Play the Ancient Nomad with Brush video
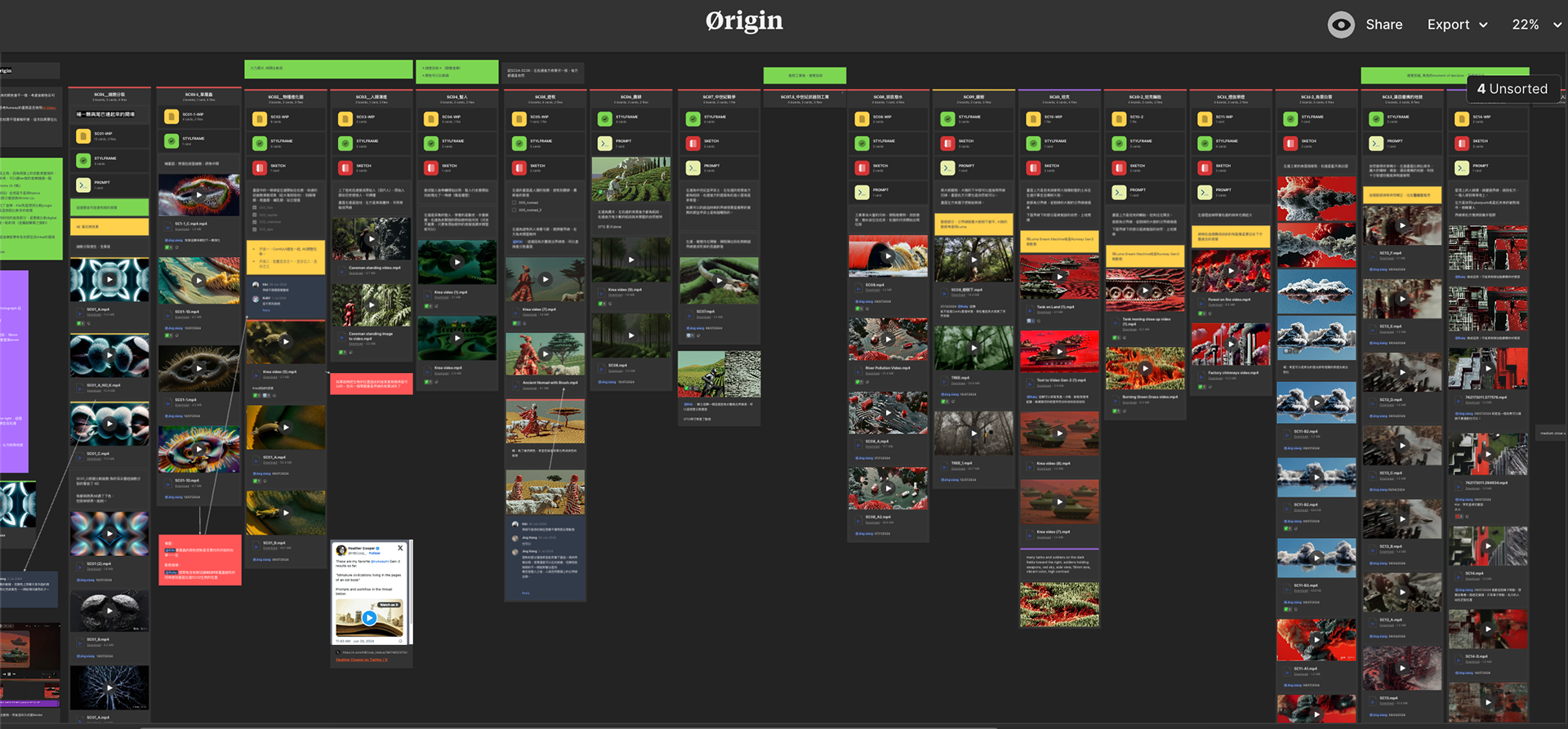1568x729 pixels. click(546, 354)
